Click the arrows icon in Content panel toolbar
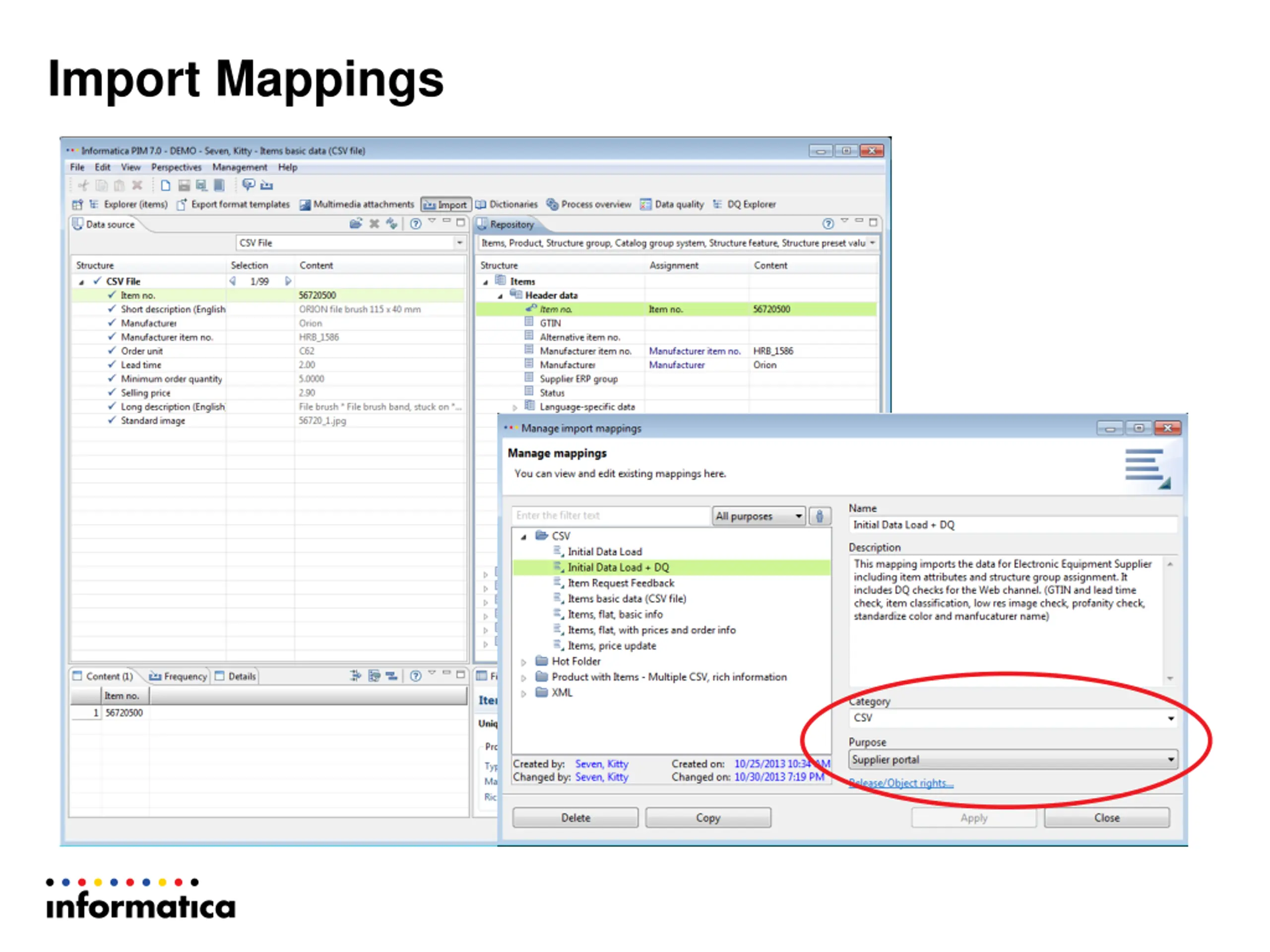The height and width of the screenshot is (952, 1270). pos(356,676)
